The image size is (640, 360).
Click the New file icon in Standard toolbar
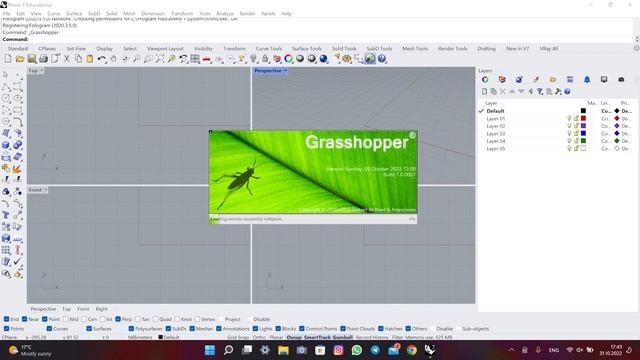coord(8,59)
